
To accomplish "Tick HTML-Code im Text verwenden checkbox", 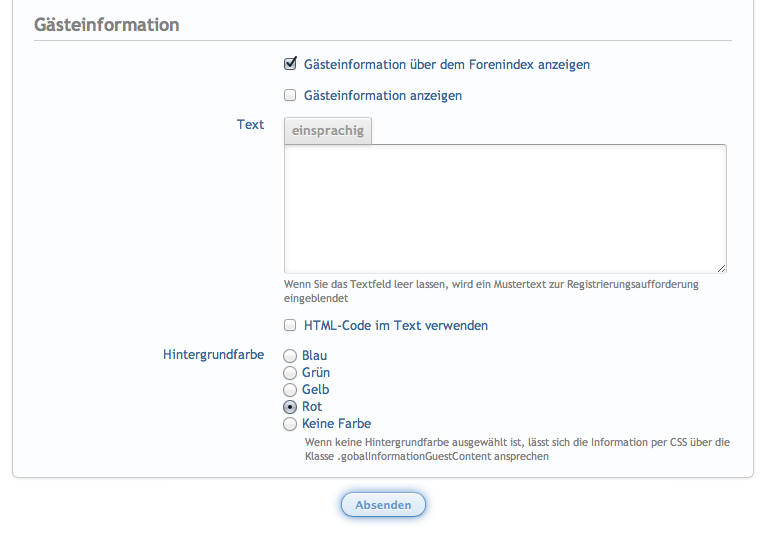I will [x=290, y=325].
